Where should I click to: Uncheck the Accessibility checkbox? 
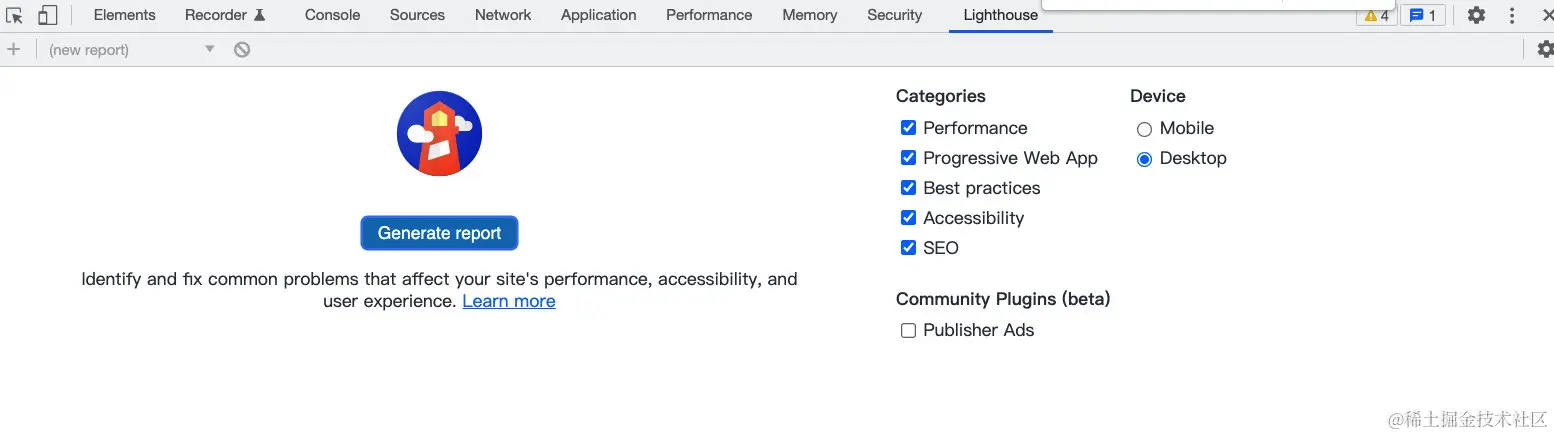point(908,217)
